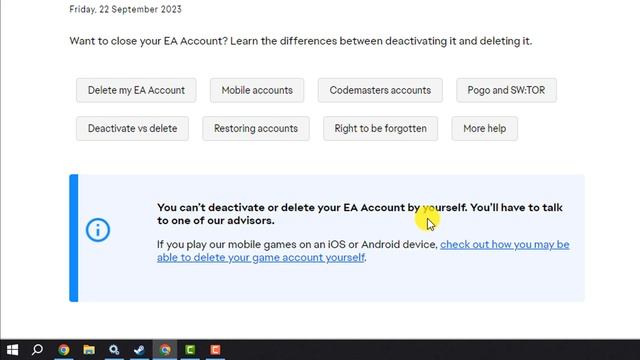Screen dimensions: 640x360
Task: Click the bold 'You can't deactivate or delete' notice
Action: (360, 214)
